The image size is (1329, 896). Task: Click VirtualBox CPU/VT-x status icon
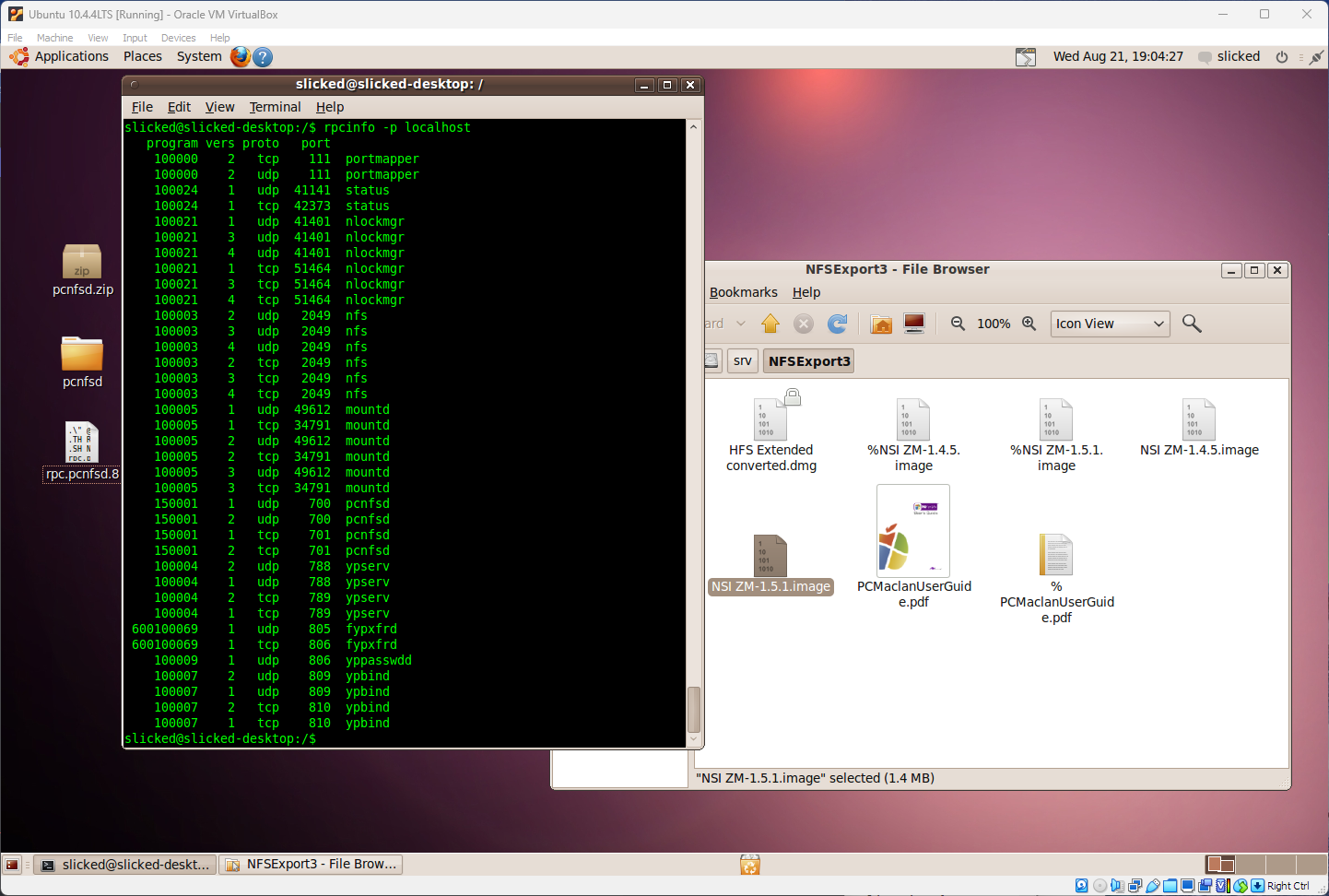[1223, 886]
